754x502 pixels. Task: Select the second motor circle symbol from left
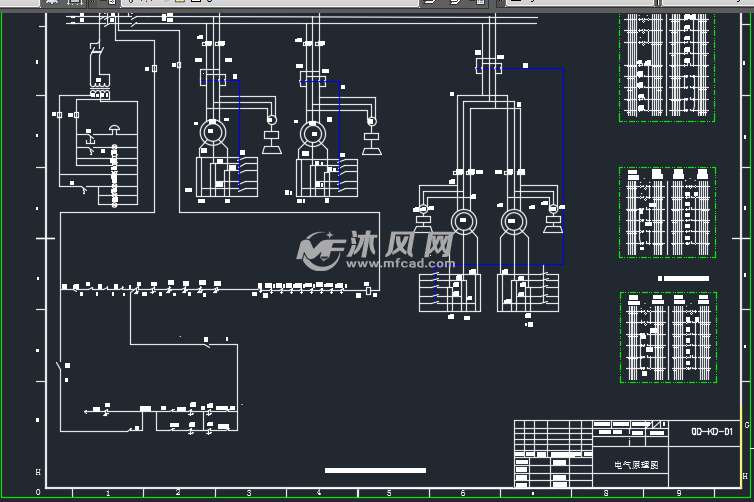(313, 134)
